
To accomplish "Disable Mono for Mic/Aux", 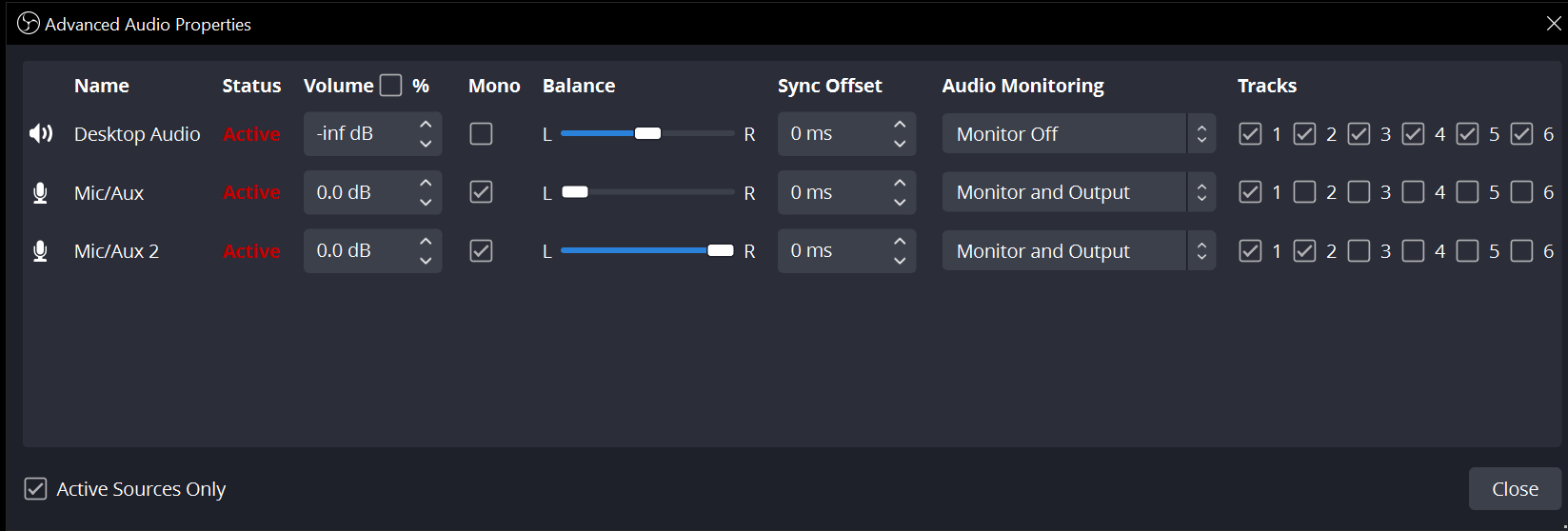I will [481, 192].
